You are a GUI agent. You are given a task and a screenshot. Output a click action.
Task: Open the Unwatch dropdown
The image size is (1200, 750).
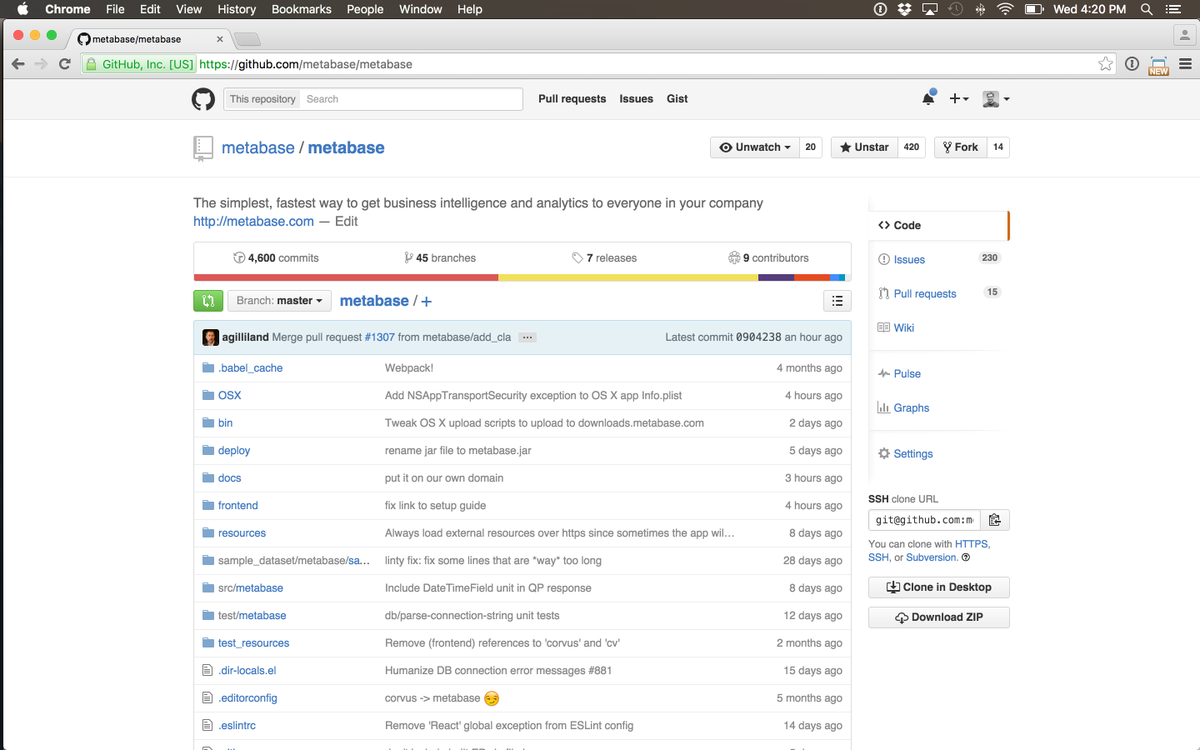coord(755,147)
